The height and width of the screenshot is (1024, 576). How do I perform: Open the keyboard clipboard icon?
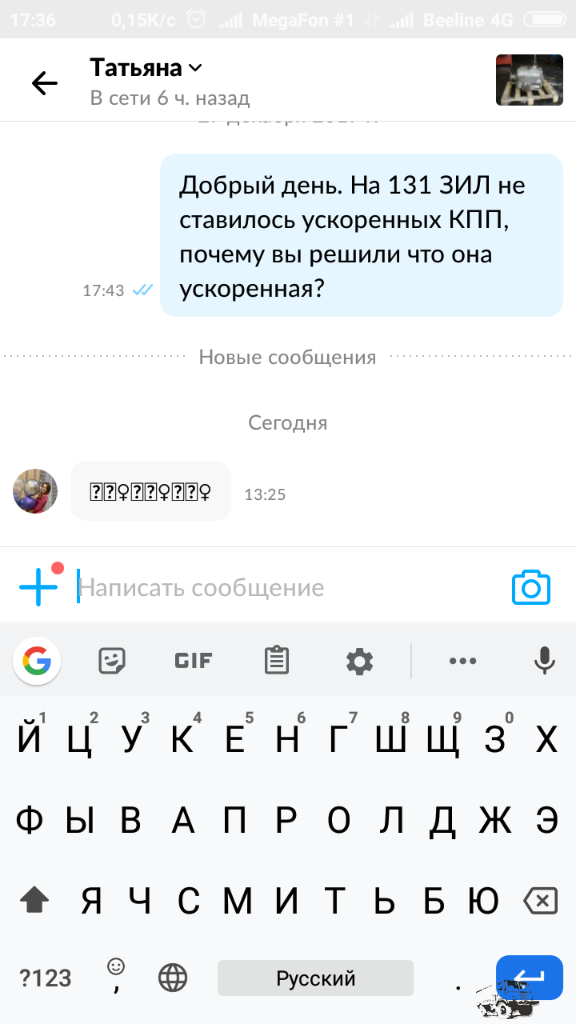point(277,661)
